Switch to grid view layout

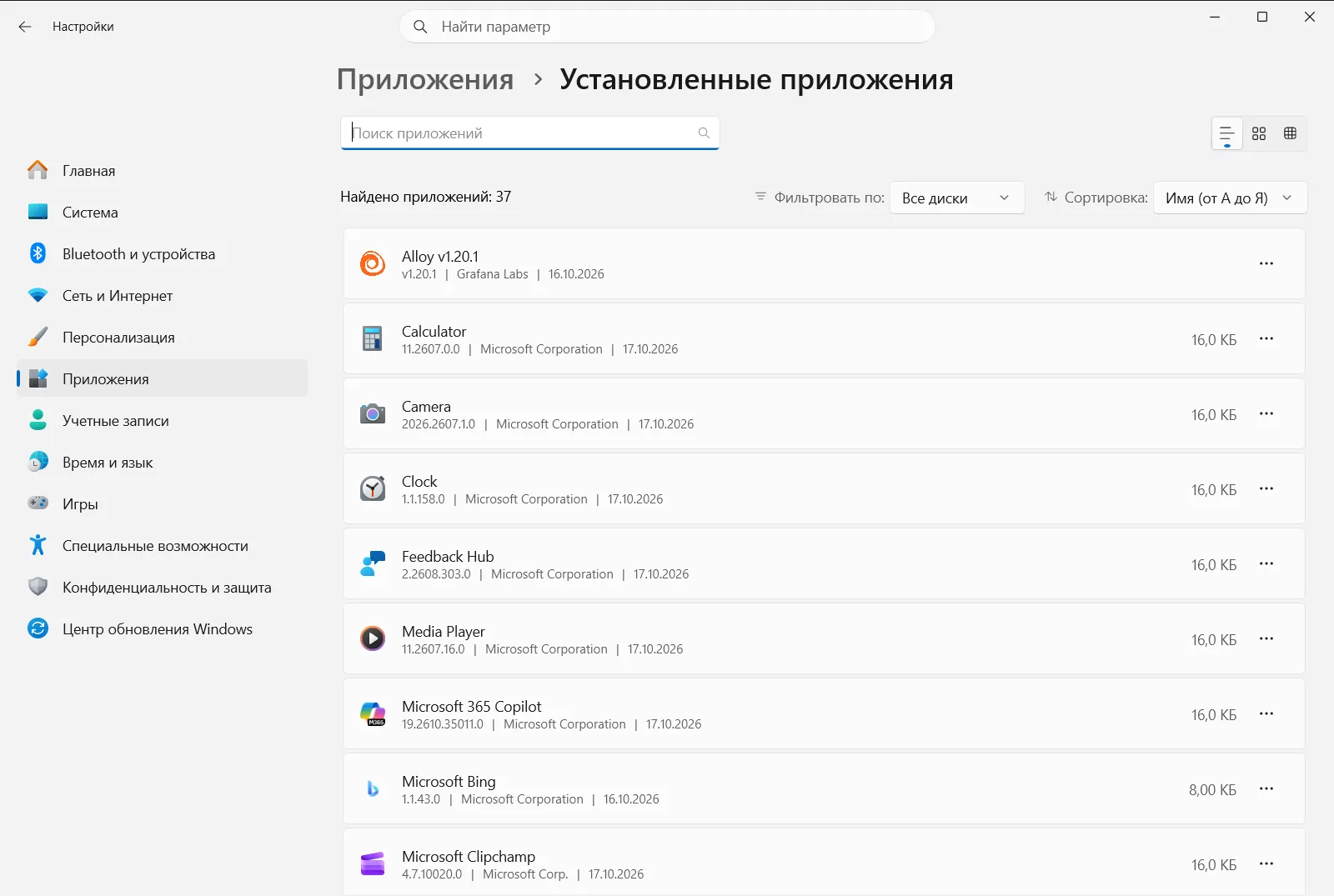[x=1259, y=133]
